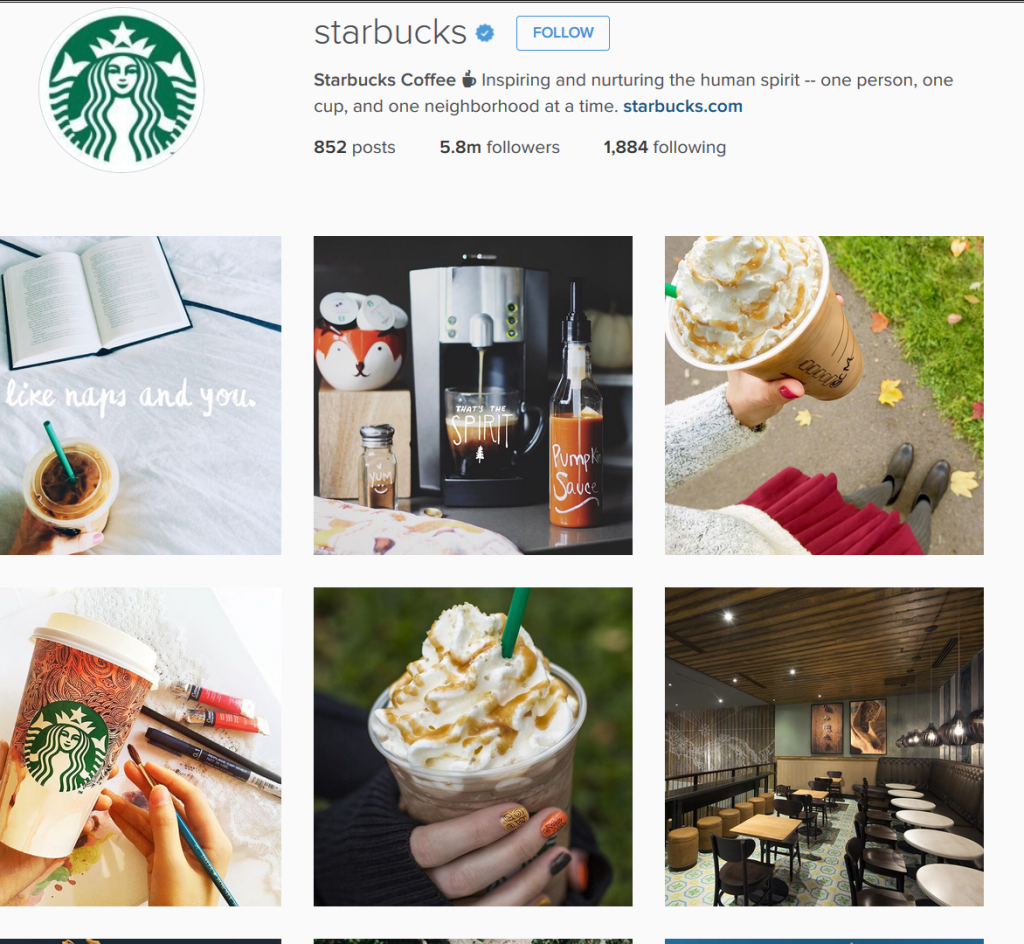Click the partially visible bottom-middle post
Viewport: 1024px width, 944px height.
click(473, 941)
